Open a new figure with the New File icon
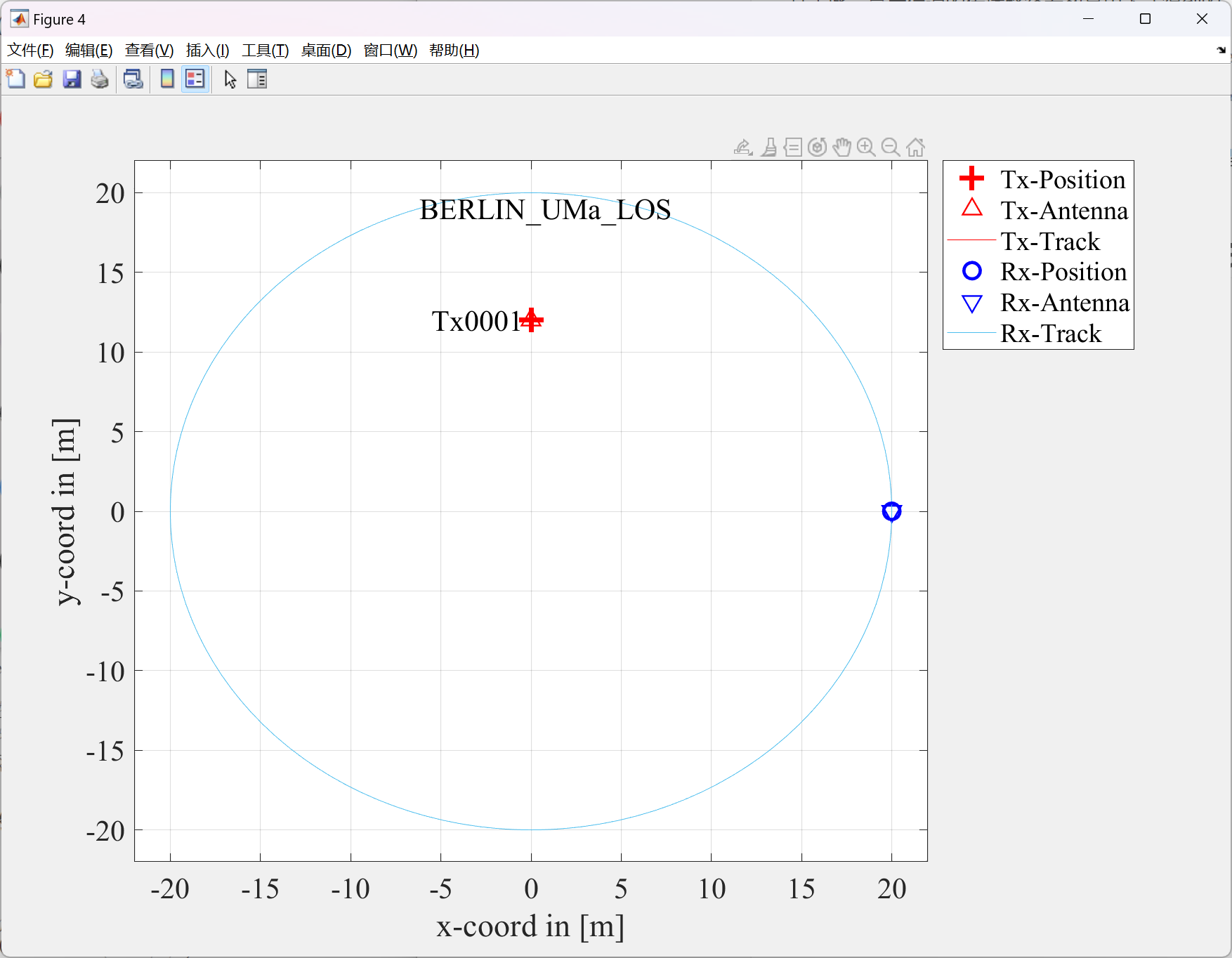 (x=15, y=79)
